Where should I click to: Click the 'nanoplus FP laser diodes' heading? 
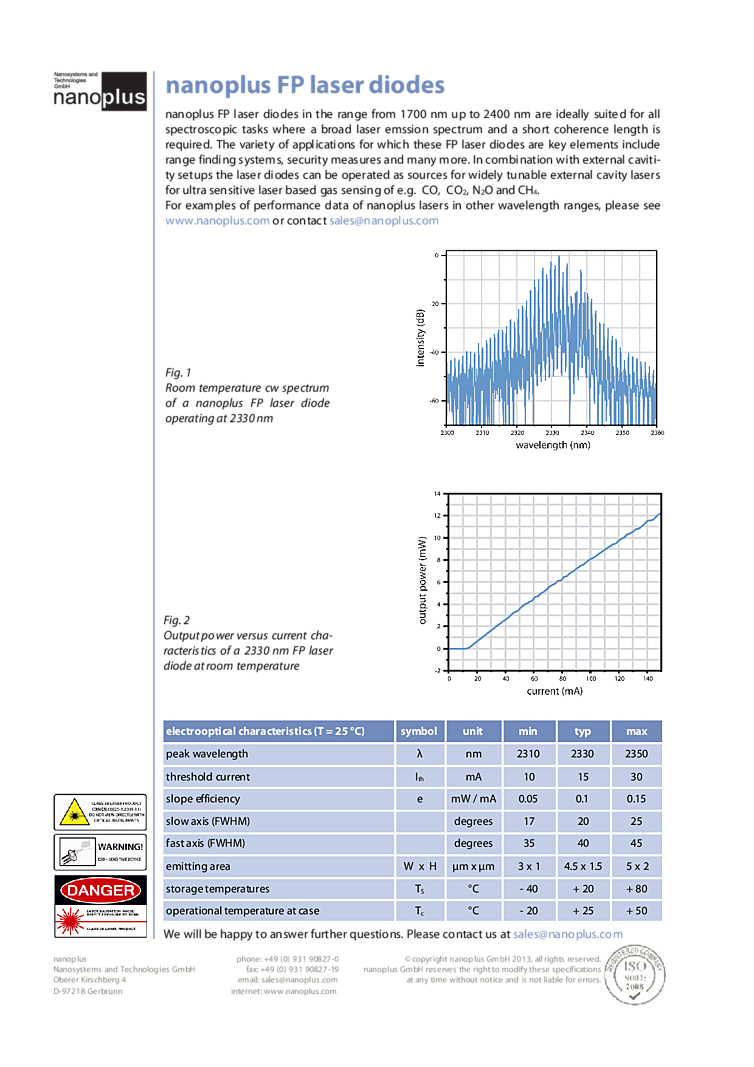[x=304, y=87]
